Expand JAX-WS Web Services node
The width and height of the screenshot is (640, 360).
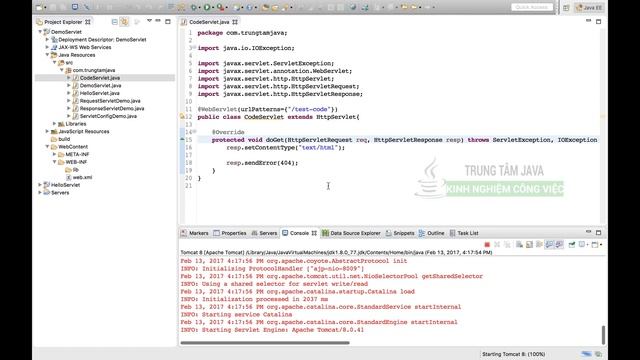(x=47, y=47)
